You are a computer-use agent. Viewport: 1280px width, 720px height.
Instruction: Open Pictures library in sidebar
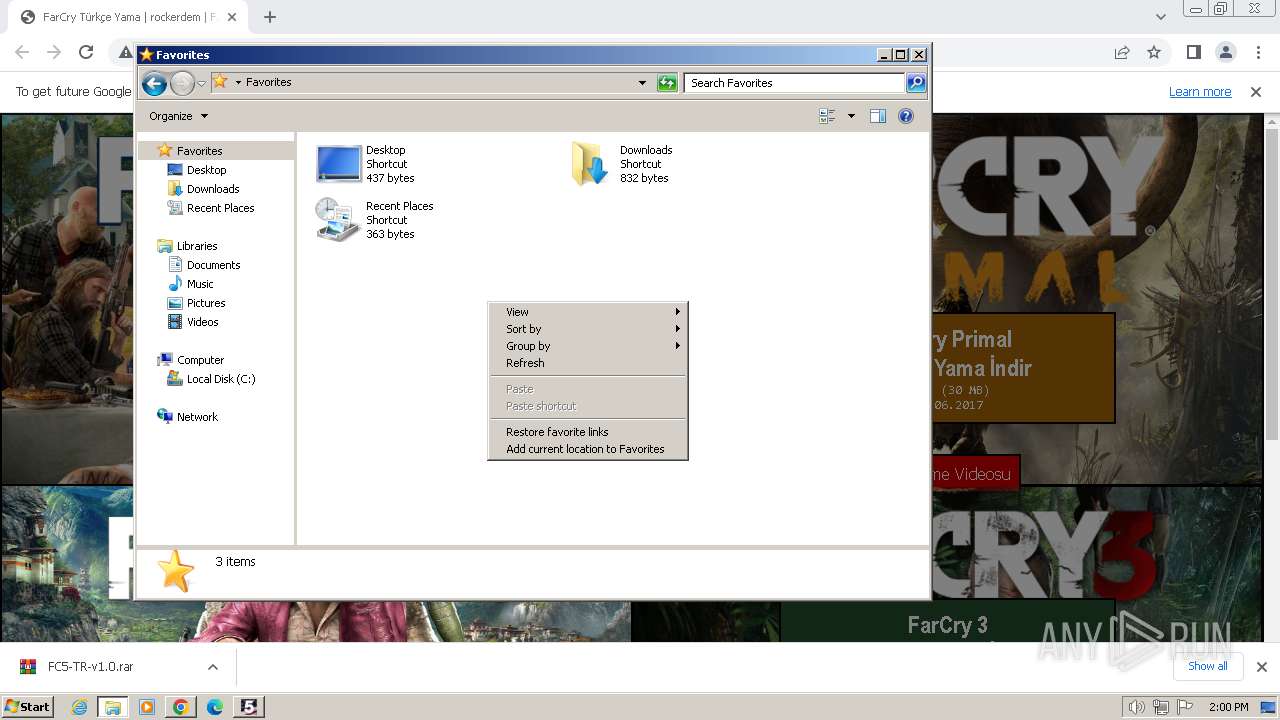click(206, 303)
